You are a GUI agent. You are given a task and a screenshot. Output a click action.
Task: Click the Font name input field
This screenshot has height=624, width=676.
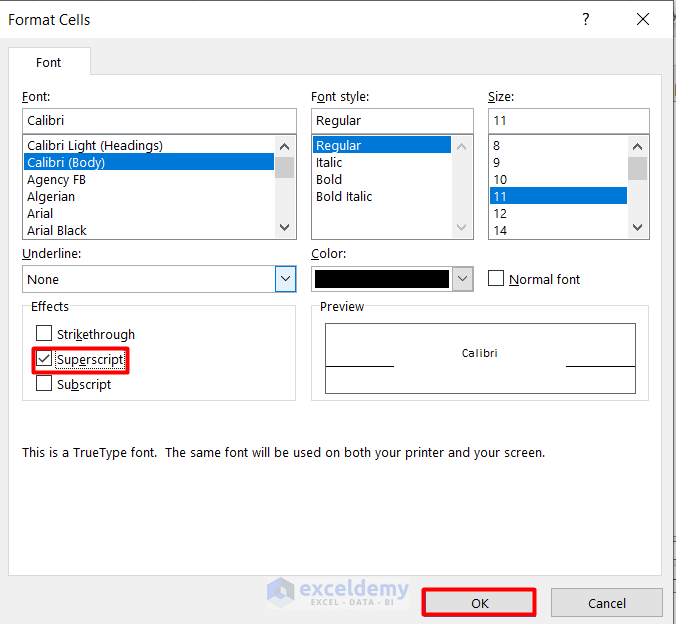(158, 121)
